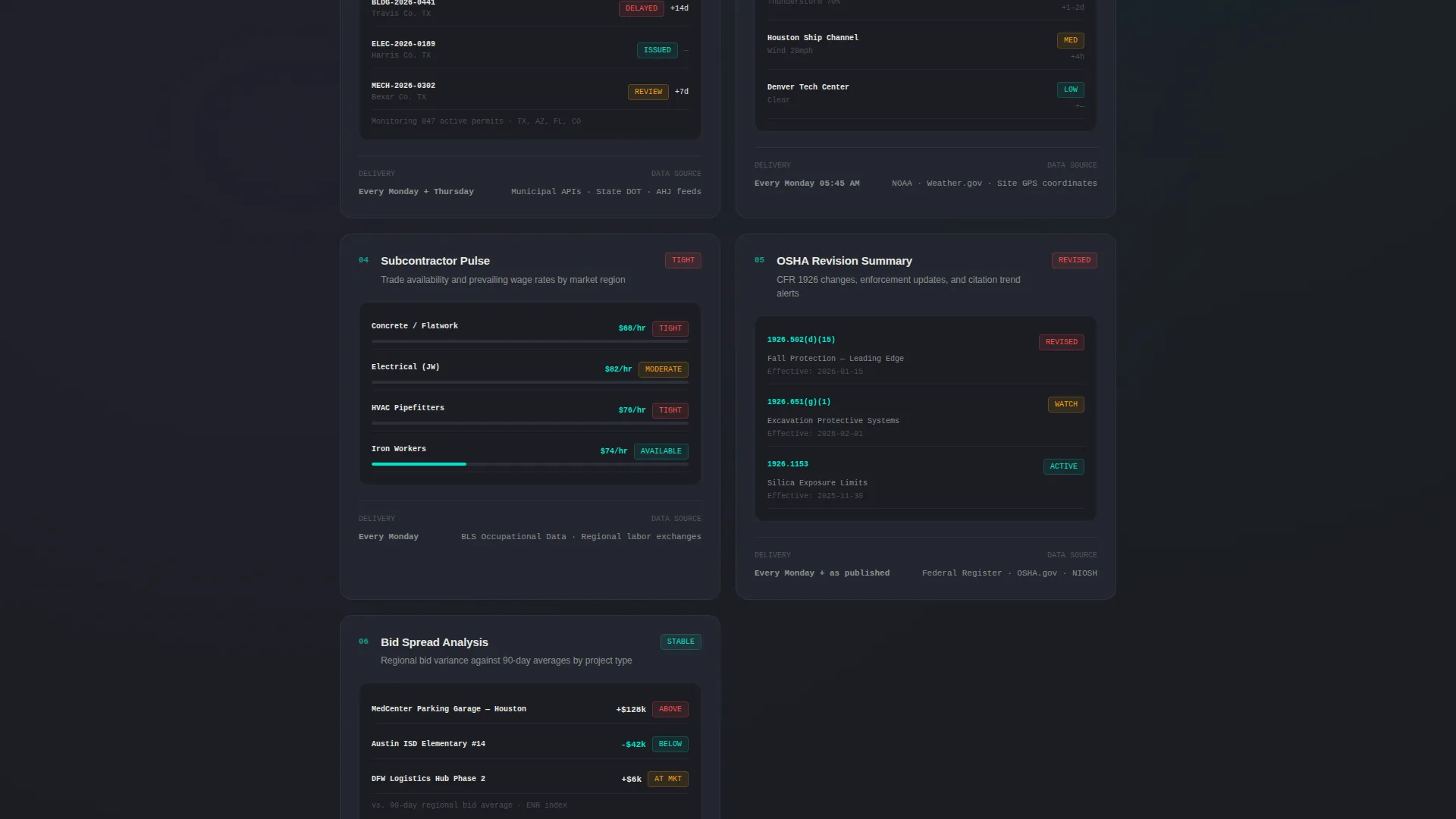Screen dimensions: 1456x819
Task: Click Silica Exposure Limits text
Action: (x=817, y=483)
